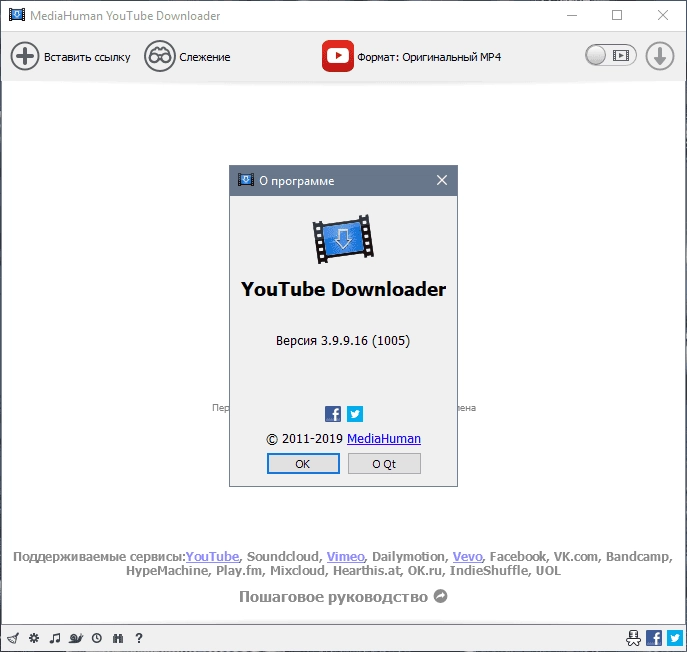Click the icon in the About dialog title bar

tap(246, 180)
